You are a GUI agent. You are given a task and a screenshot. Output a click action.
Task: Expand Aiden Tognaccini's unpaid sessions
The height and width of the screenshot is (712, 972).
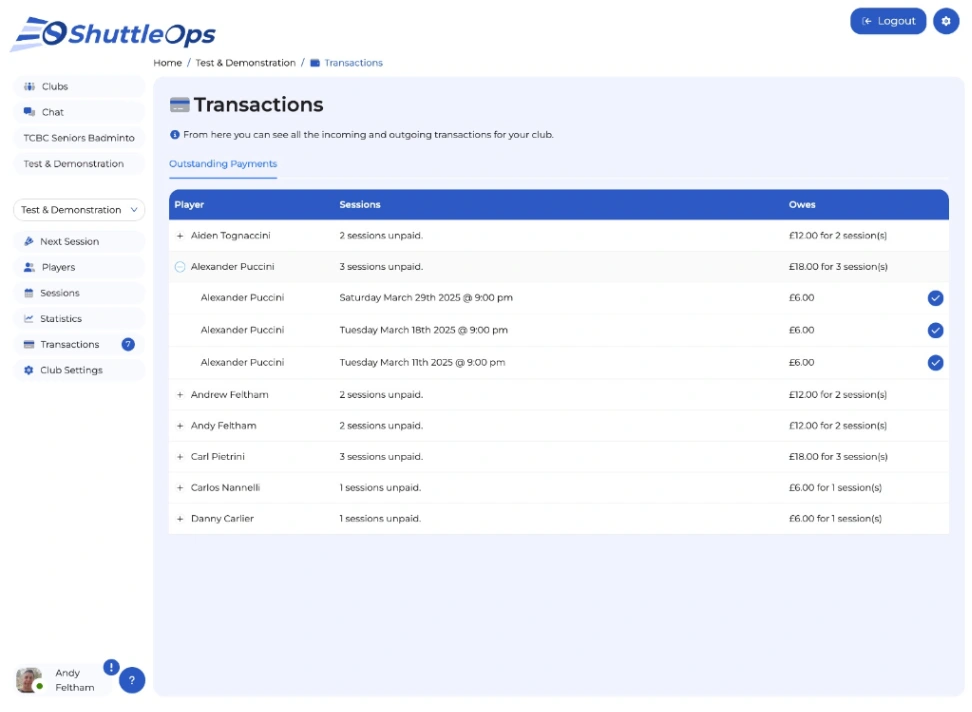[x=180, y=236]
